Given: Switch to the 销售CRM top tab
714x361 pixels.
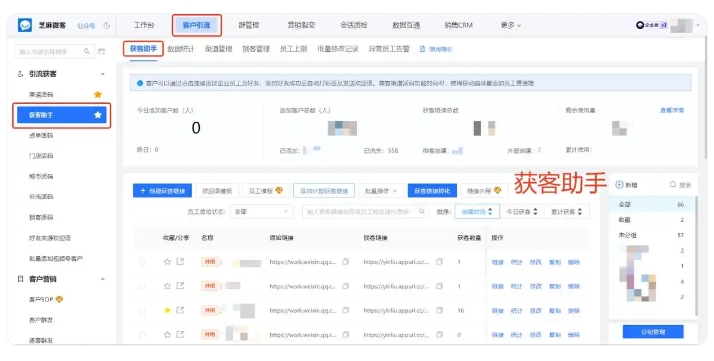Looking at the screenshot, I should [459, 25].
